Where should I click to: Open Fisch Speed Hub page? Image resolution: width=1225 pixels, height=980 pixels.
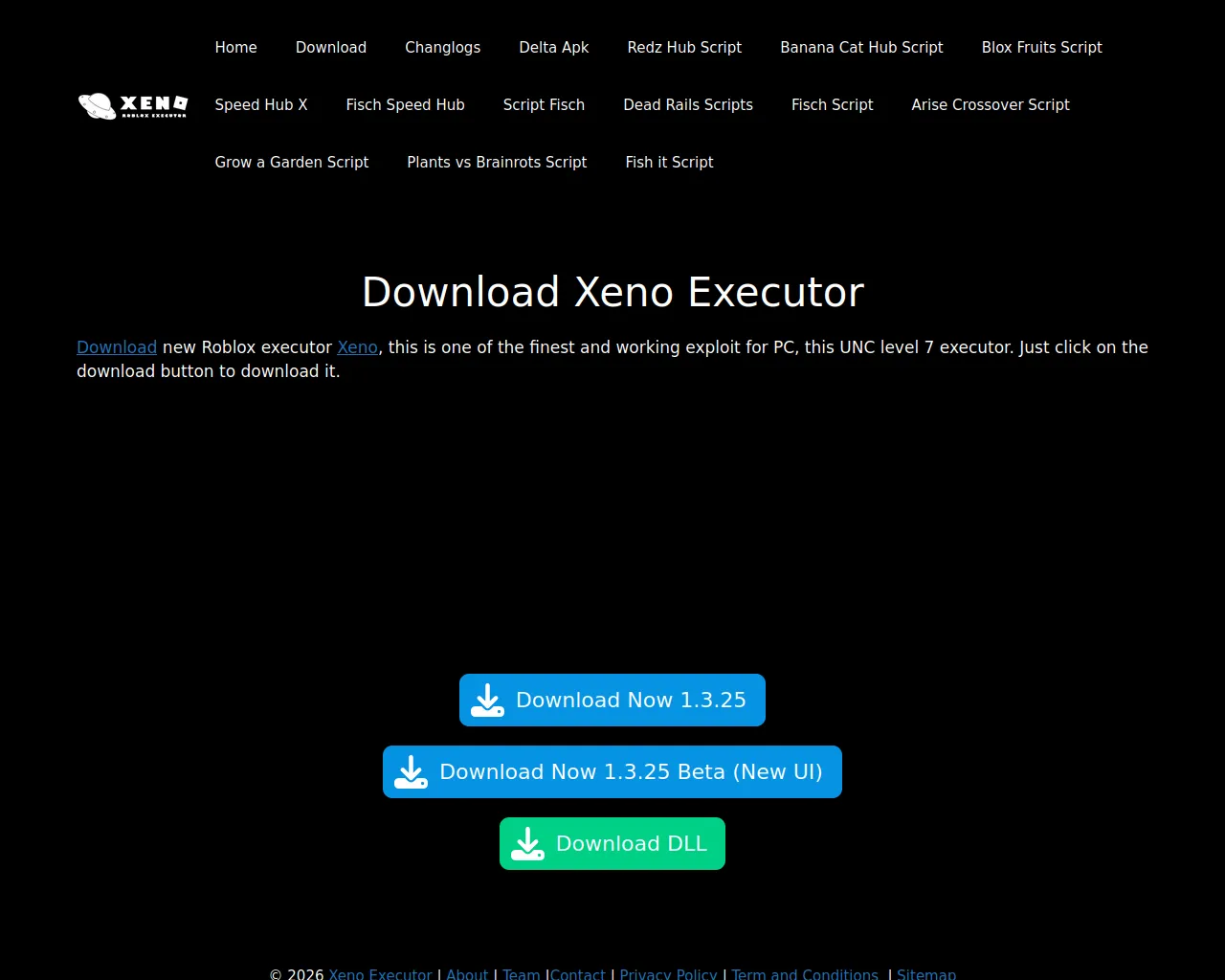[406, 105]
